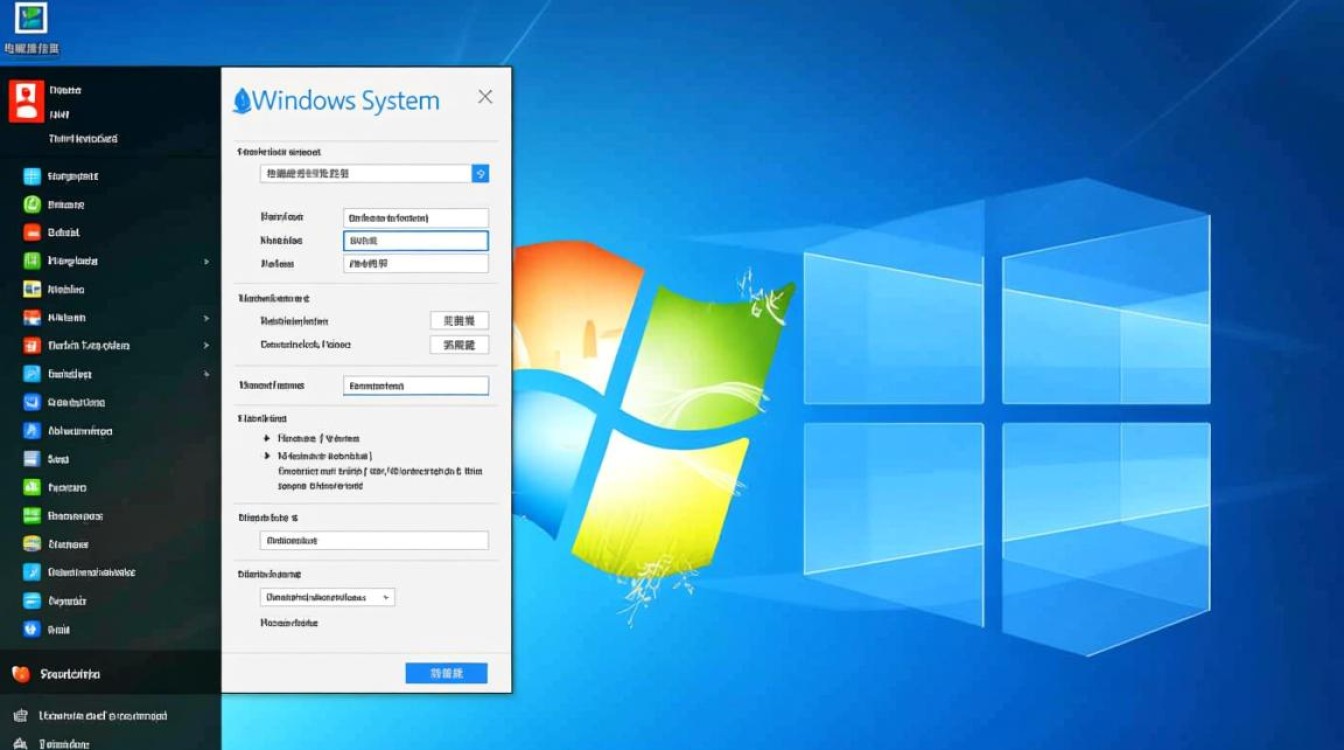Select the text entry beside the basket icon

[x=102, y=716]
